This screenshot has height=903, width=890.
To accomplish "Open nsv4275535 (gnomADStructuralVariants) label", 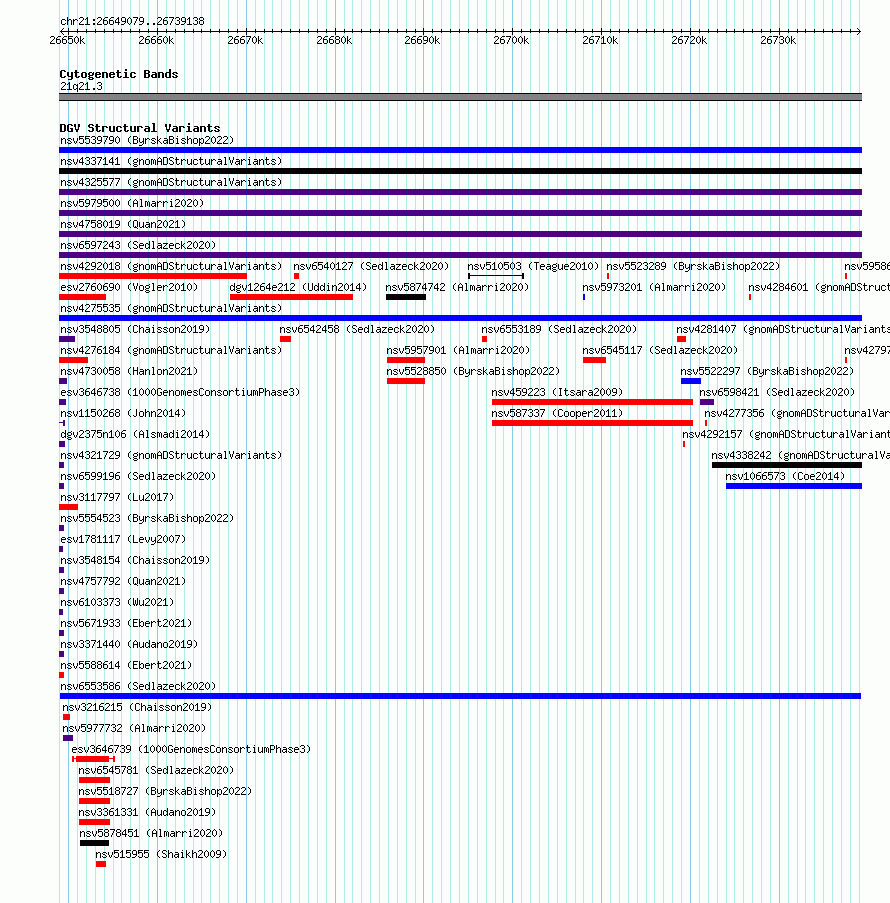I will pyautogui.click(x=171, y=308).
